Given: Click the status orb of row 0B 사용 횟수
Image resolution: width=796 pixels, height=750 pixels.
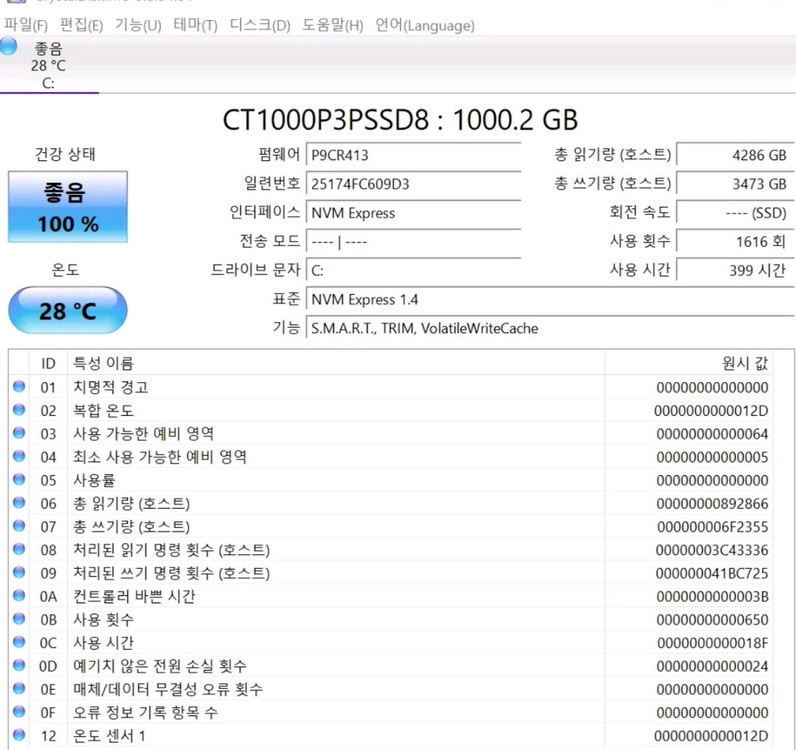Looking at the screenshot, I should pos(19,618).
